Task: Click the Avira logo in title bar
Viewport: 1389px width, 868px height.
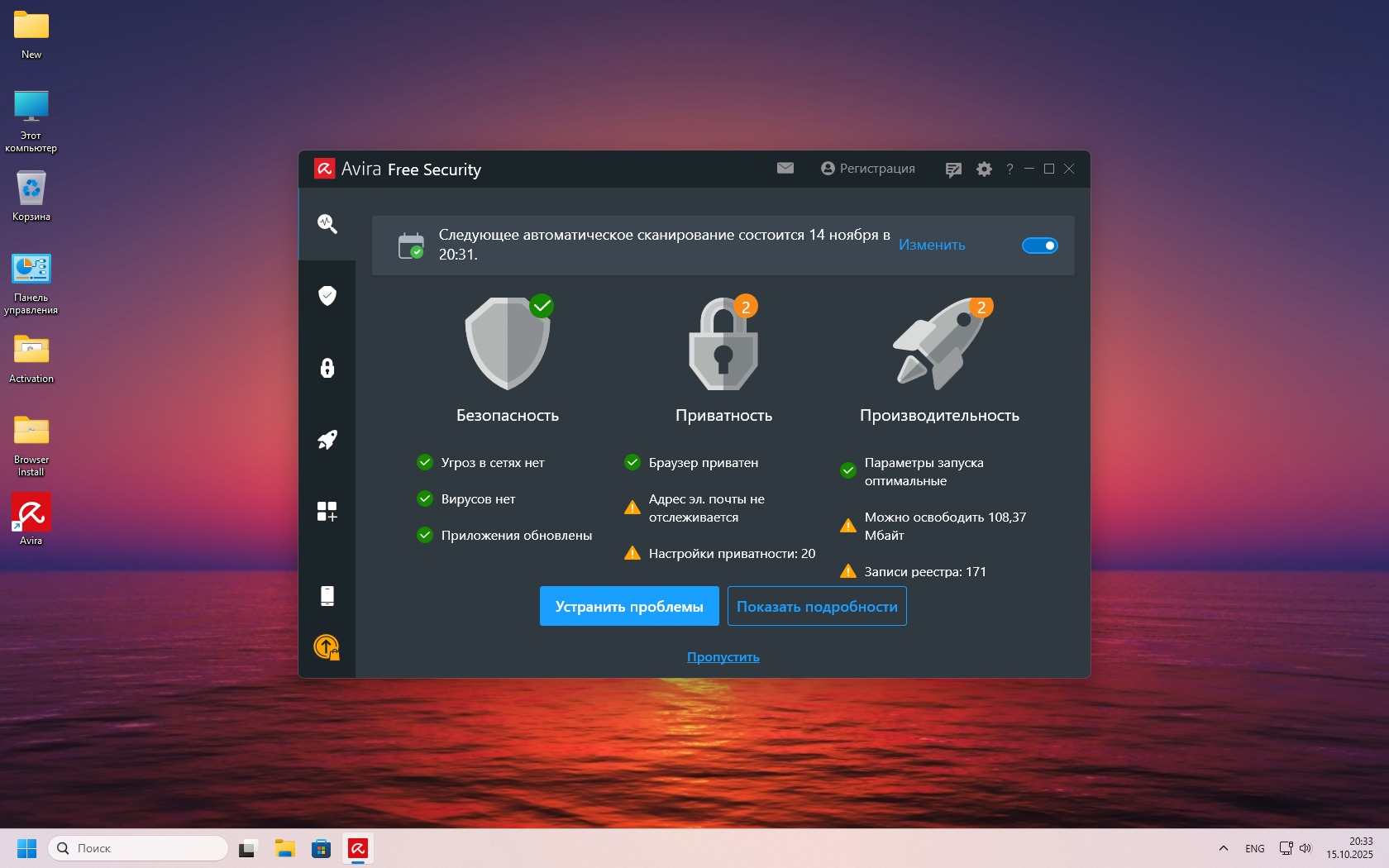Action: 324,169
